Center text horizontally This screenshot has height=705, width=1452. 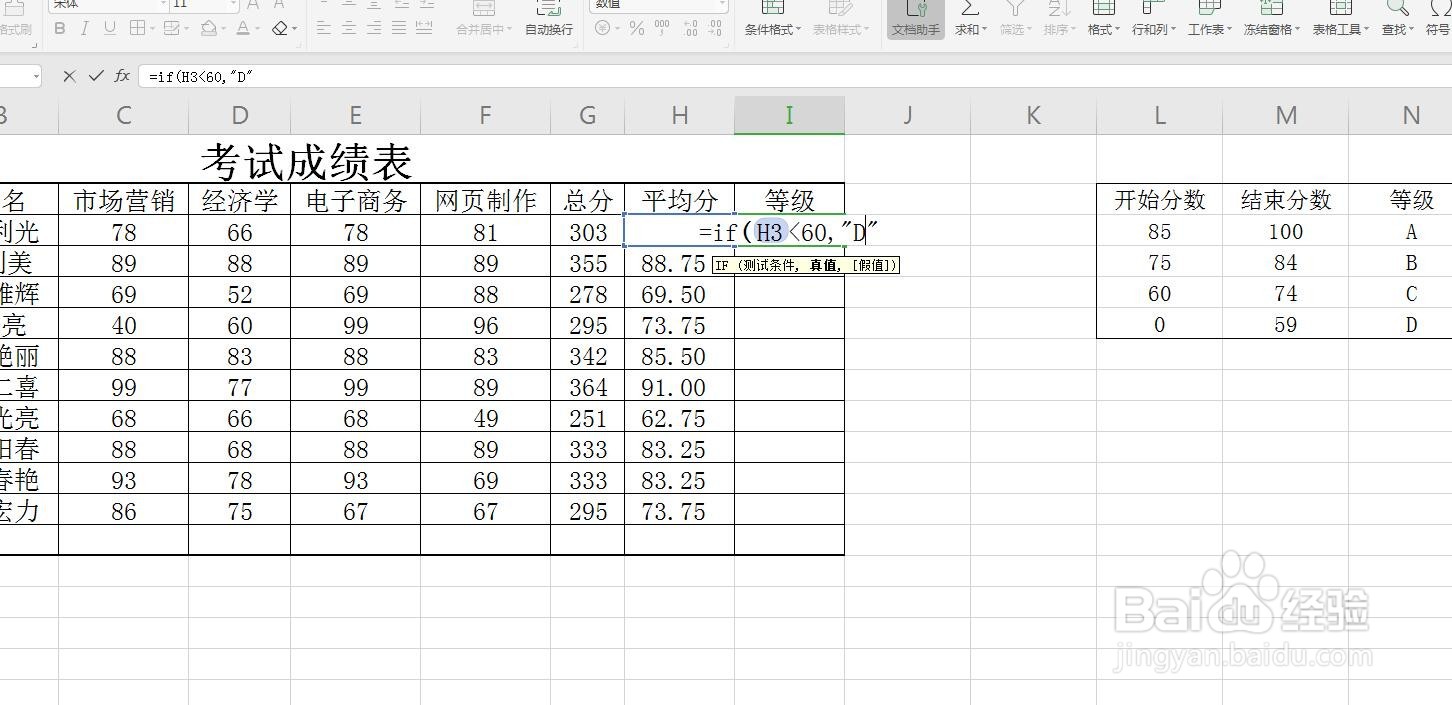348,29
